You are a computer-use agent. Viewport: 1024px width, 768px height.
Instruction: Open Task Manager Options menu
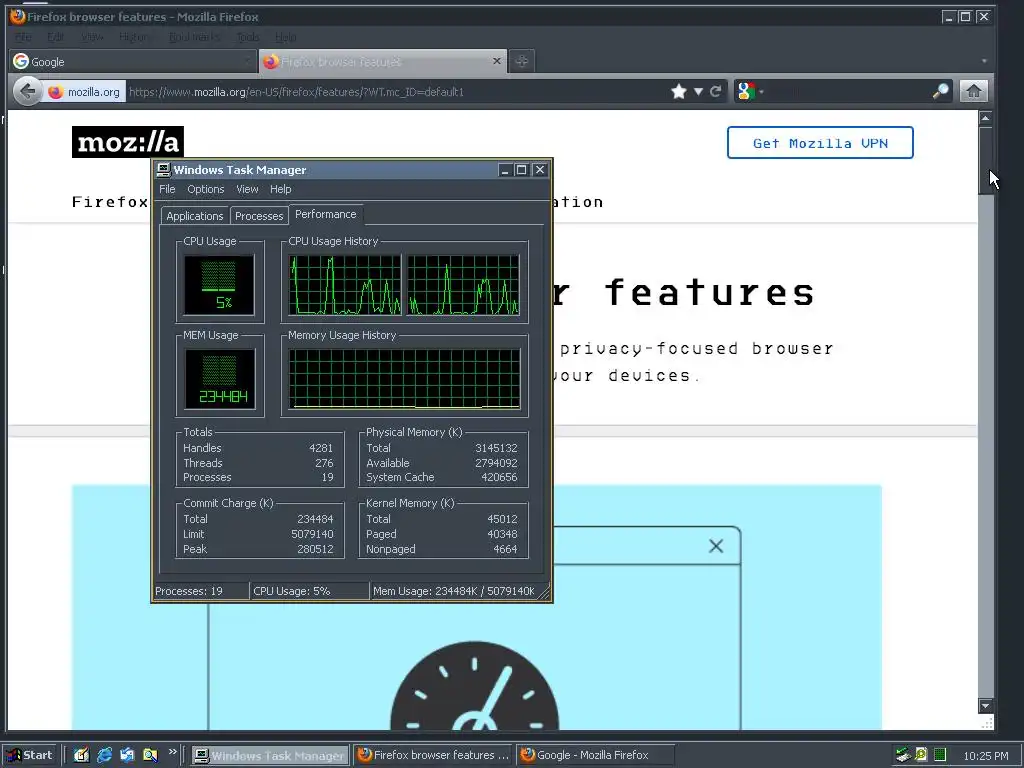206,189
